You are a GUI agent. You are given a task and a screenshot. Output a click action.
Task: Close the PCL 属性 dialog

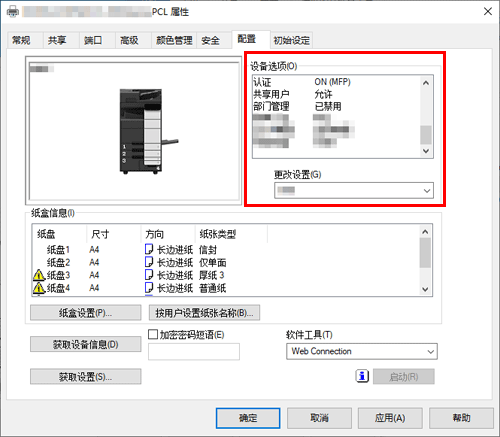[x=488, y=11]
